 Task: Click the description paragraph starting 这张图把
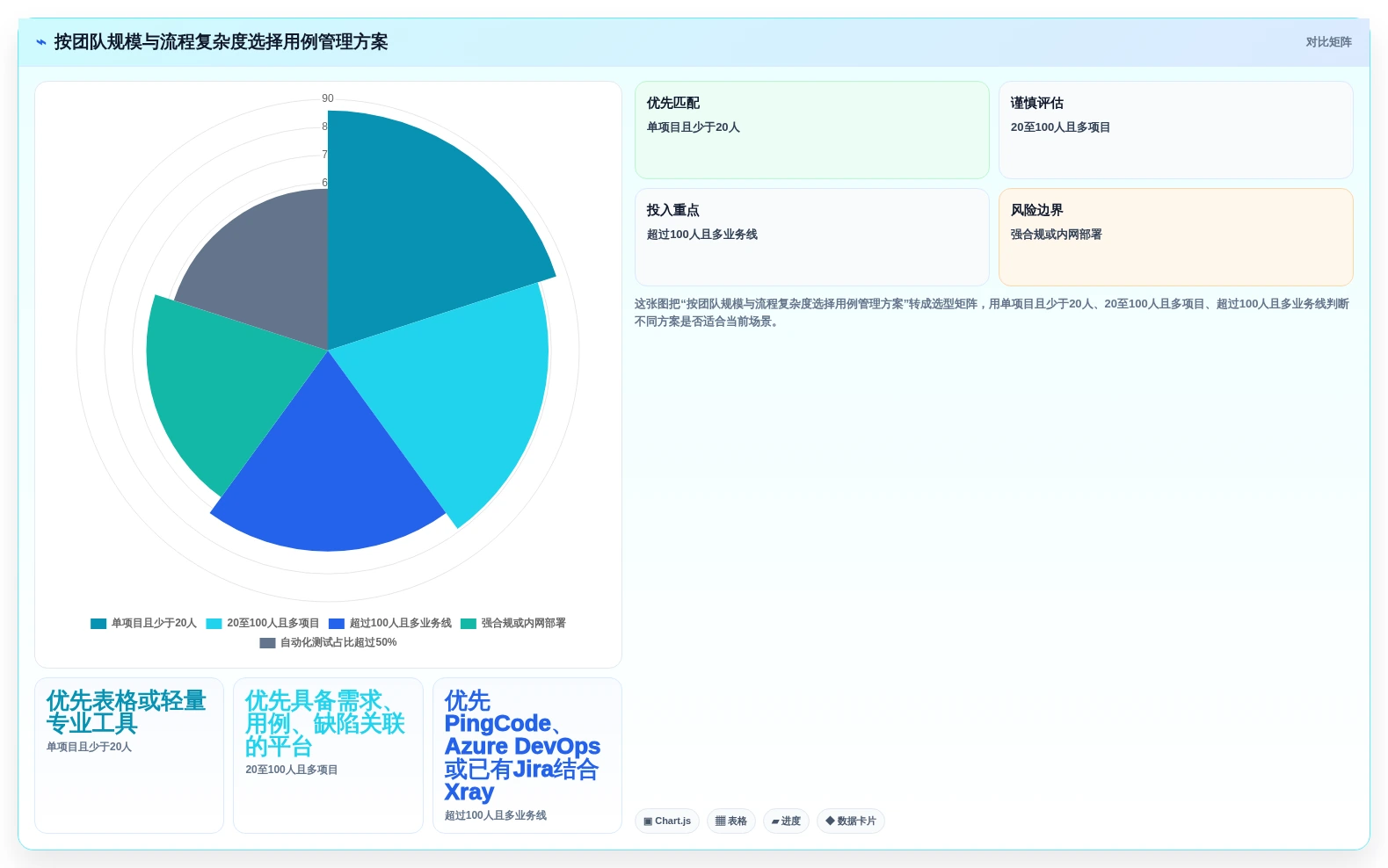pos(992,313)
